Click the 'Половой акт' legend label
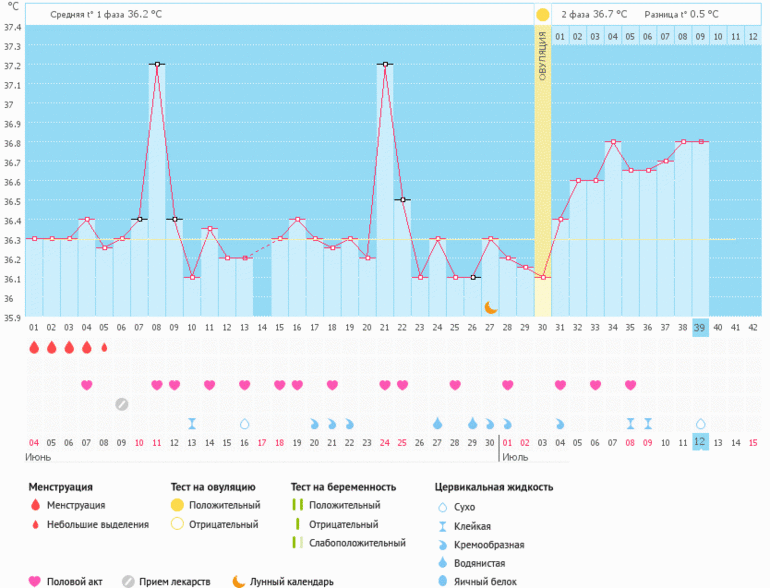 click(x=75, y=581)
